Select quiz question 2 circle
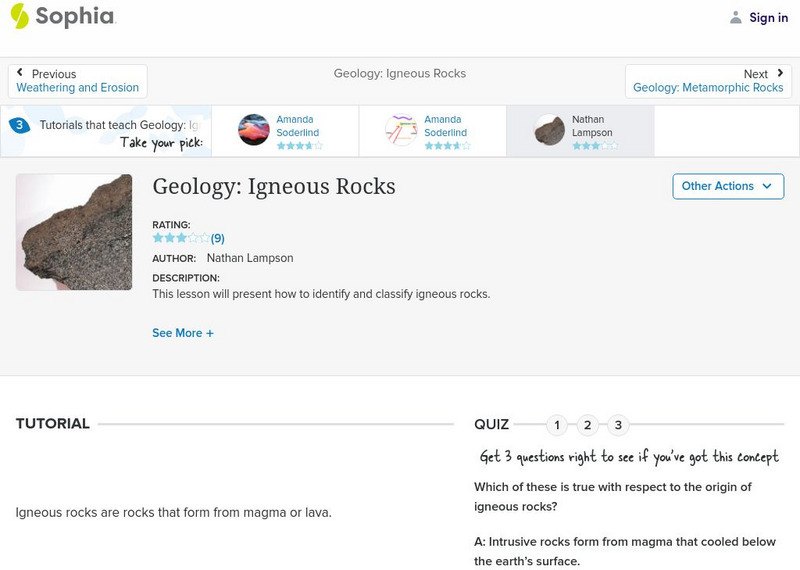 point(588,425)
